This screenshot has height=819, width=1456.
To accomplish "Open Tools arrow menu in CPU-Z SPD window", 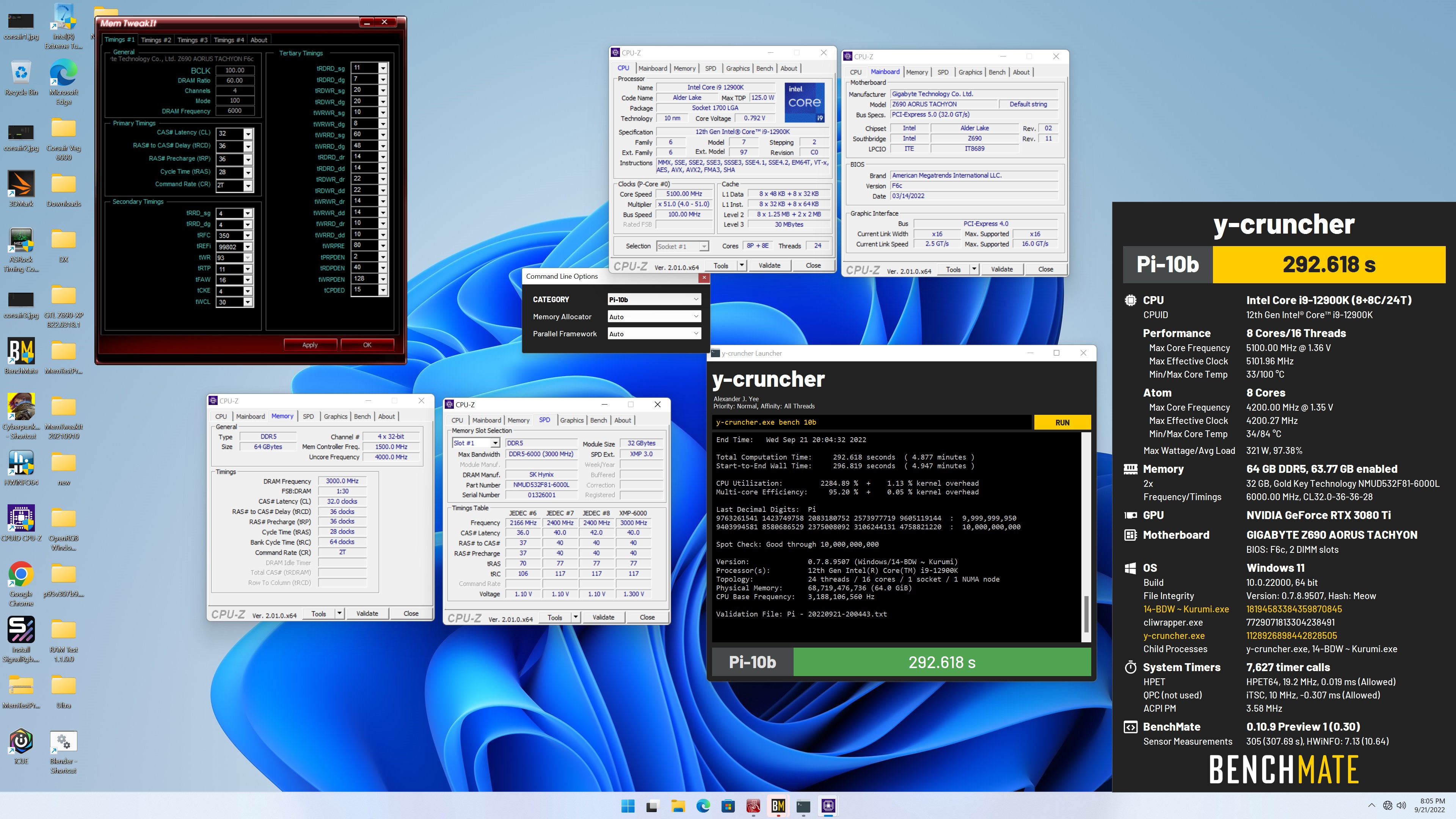I will 576,618.
